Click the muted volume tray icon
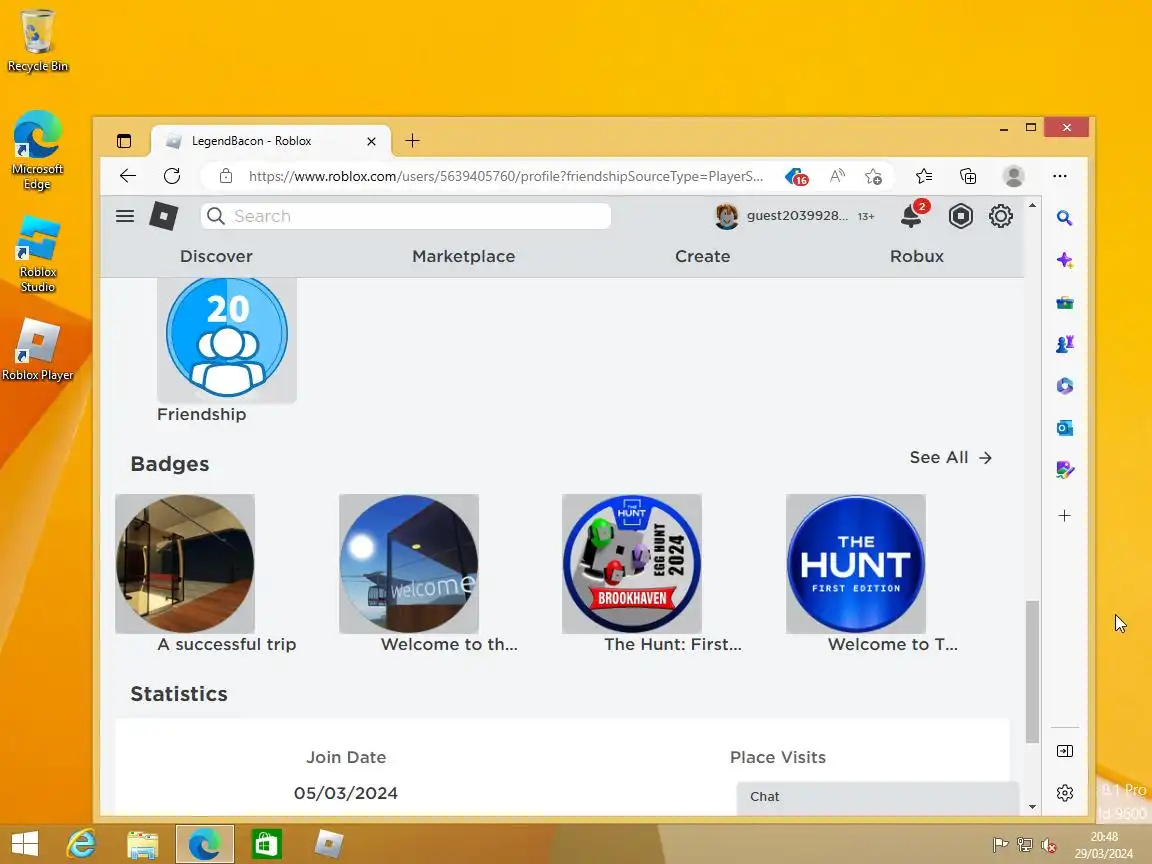This screenshot has width=1152, height=864. pyautogui.click(x=1049, y=846)
